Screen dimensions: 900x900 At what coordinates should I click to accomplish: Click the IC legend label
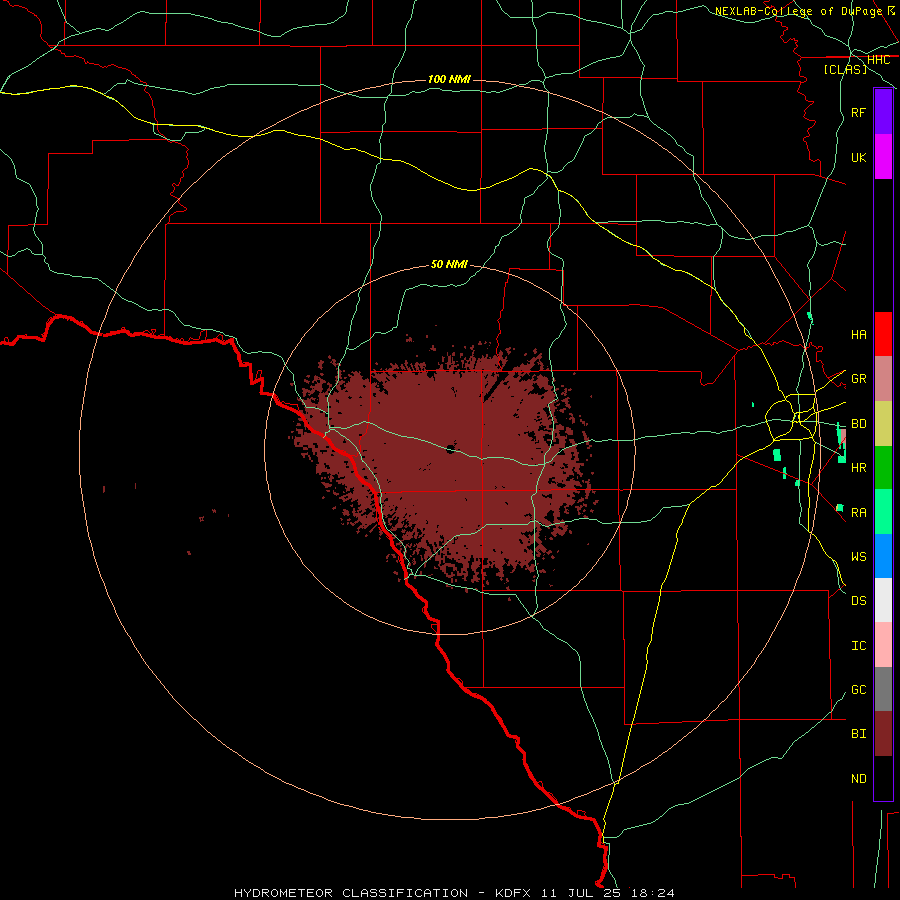(x=858, y=645)
